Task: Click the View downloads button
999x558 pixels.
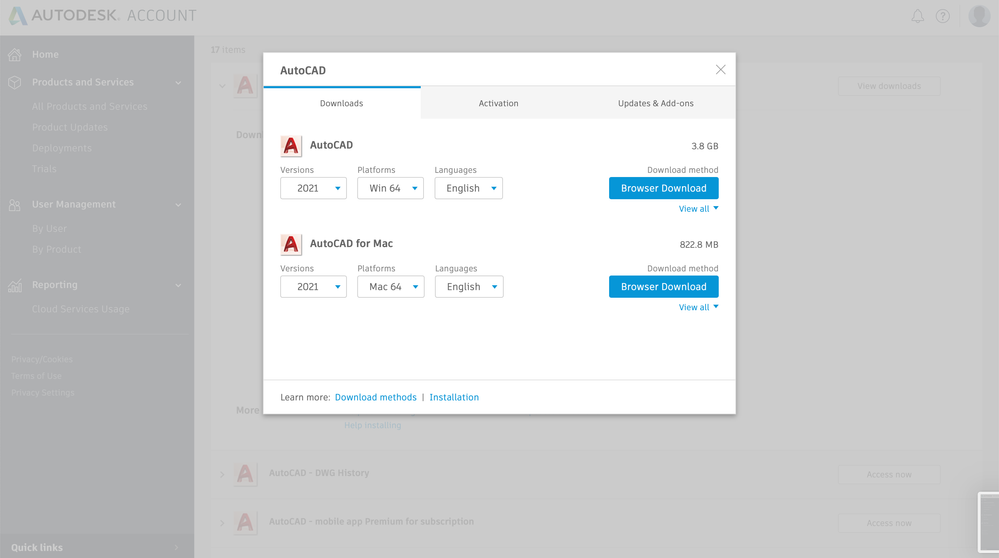Action: pos(889,86)
